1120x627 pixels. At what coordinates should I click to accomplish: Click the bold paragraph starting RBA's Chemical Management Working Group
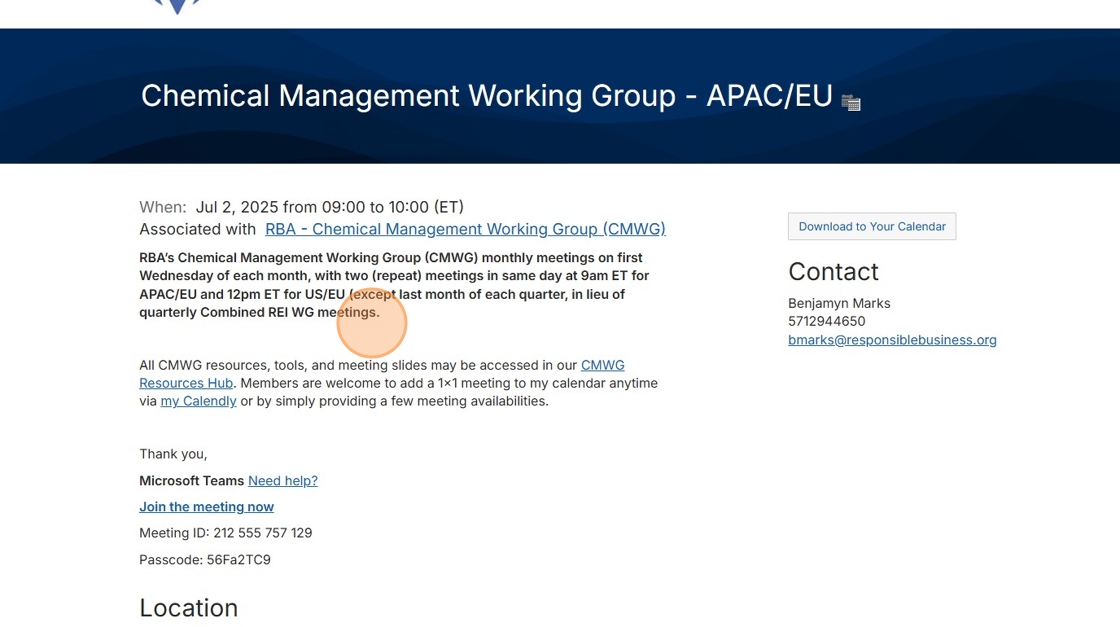[394, 285]
